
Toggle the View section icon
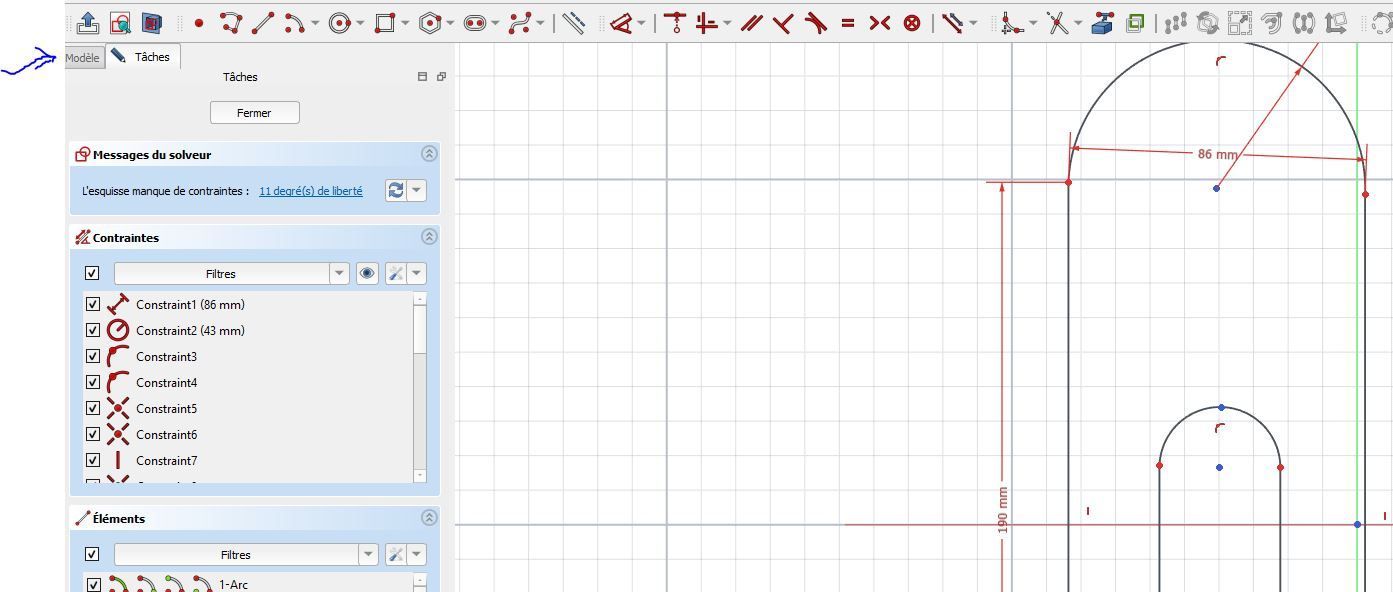coord(151,22)
